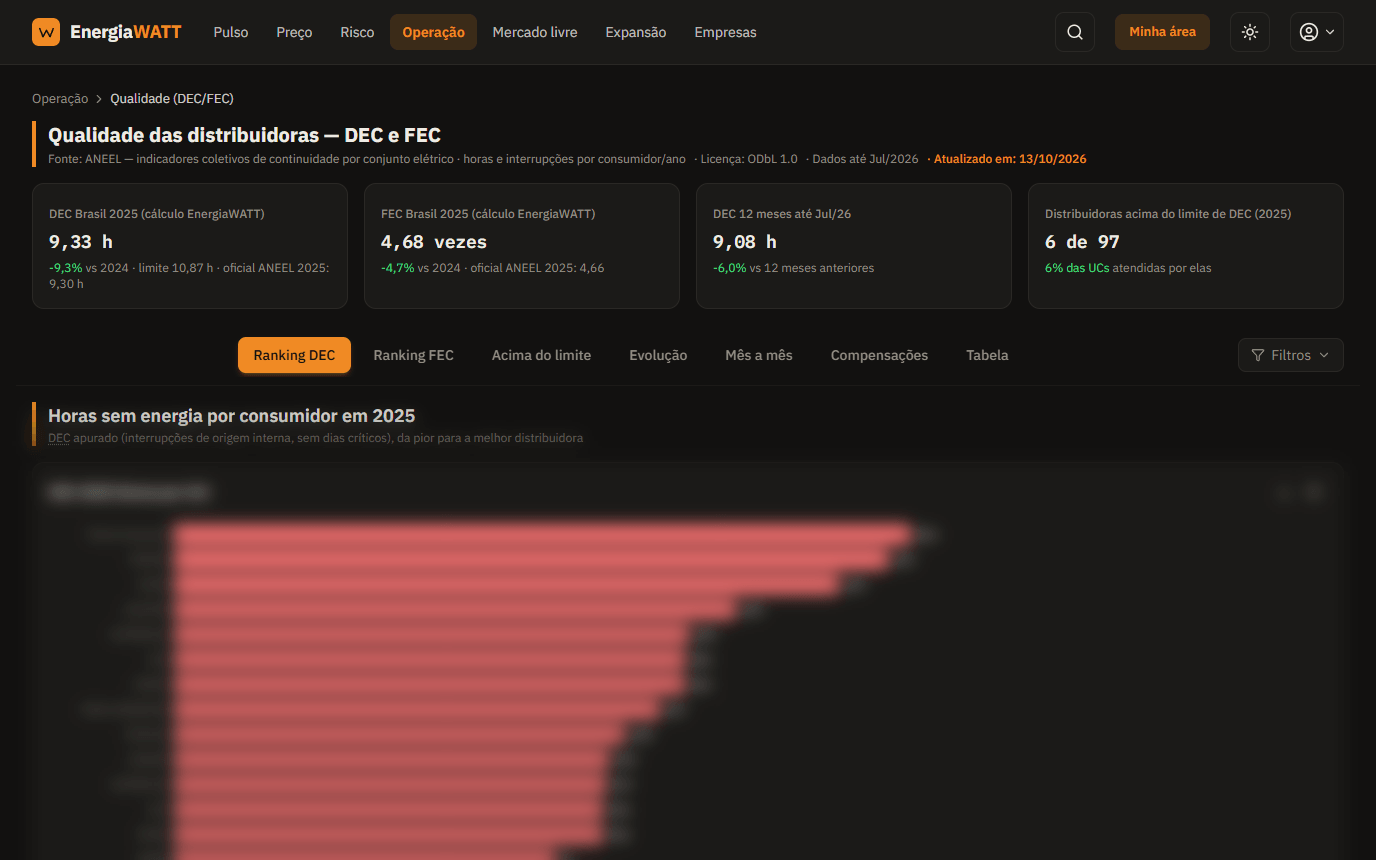This screenshot has width=1376, height=860.
Task: Click the '6 de 97' distribuidoras value
Action: pyautogui.click(x=1082, y=242)
